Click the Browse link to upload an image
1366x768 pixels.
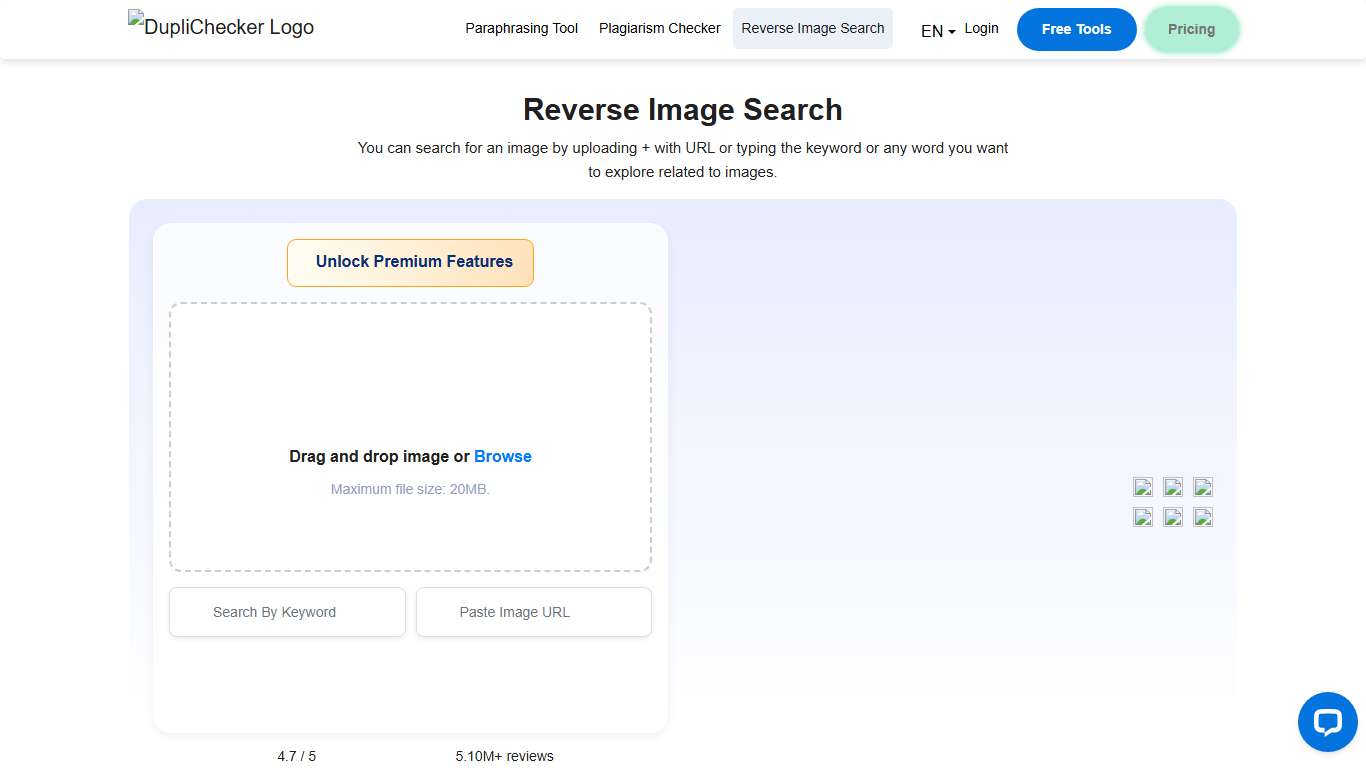coord(502,456)
